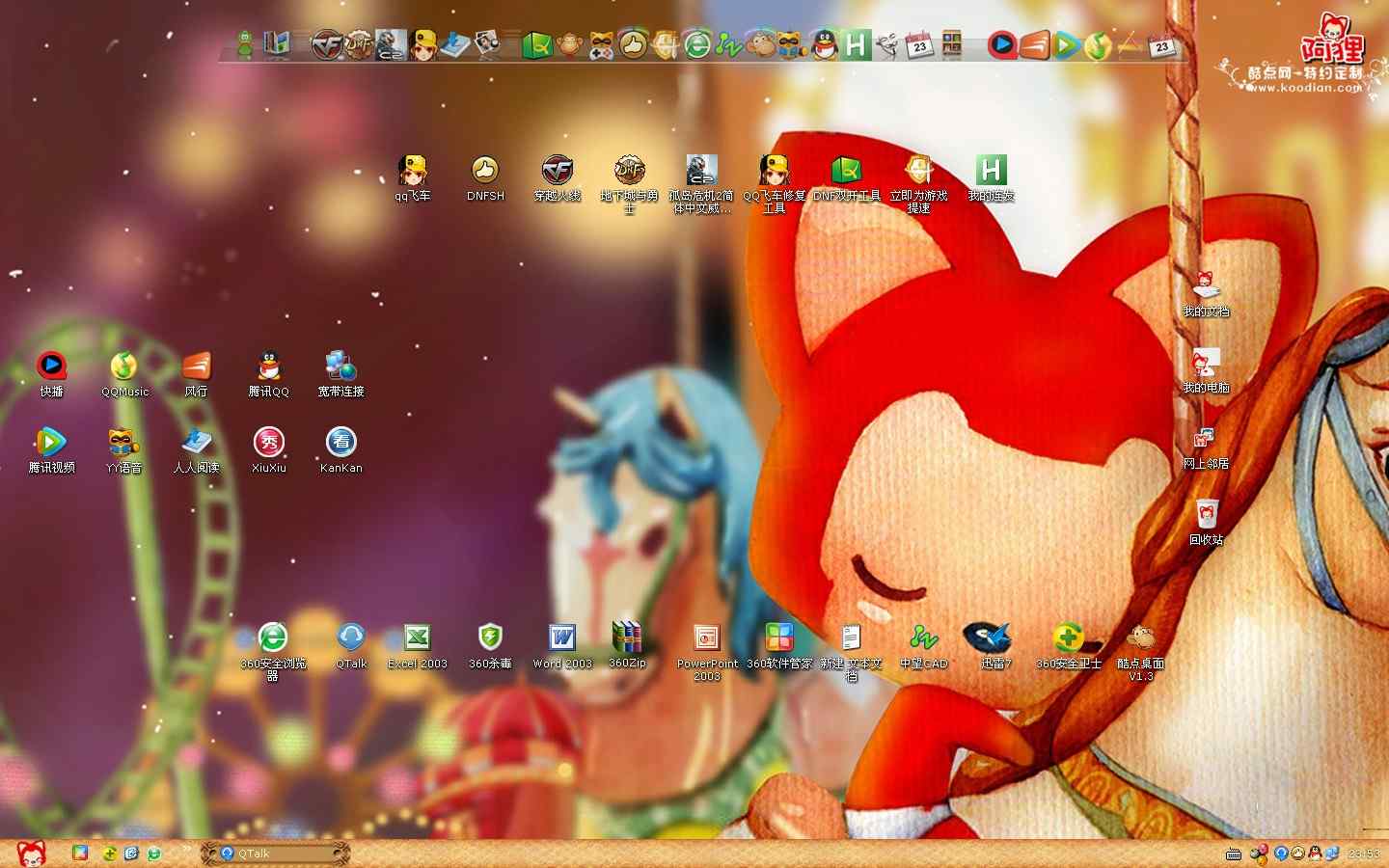Select the KanKan desktop icon
This screenshot has width=1389, height=868.
coord(340,450)
